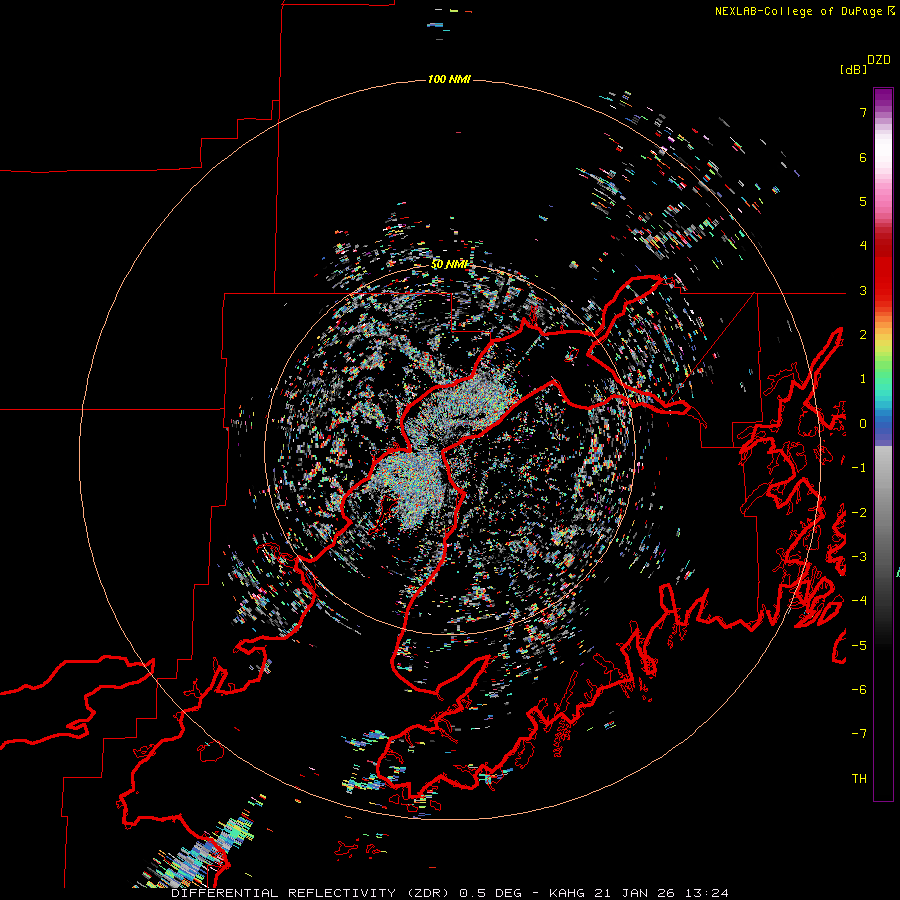The height and width of the screenshot is (900, 900).
Task: Click the 5 dB scale label
Action: tap(863, 201)
